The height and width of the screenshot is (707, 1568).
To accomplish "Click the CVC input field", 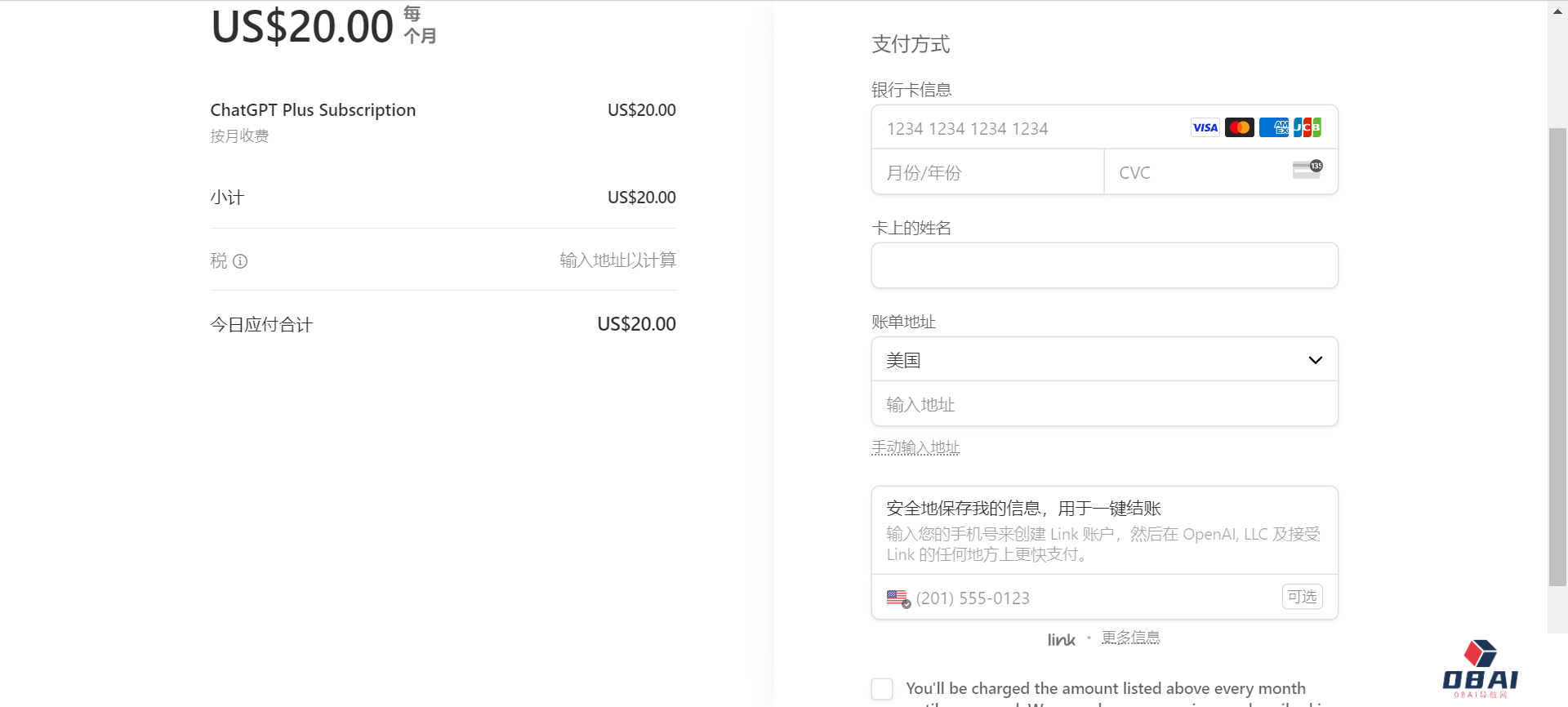I will tap(1200, 172).
